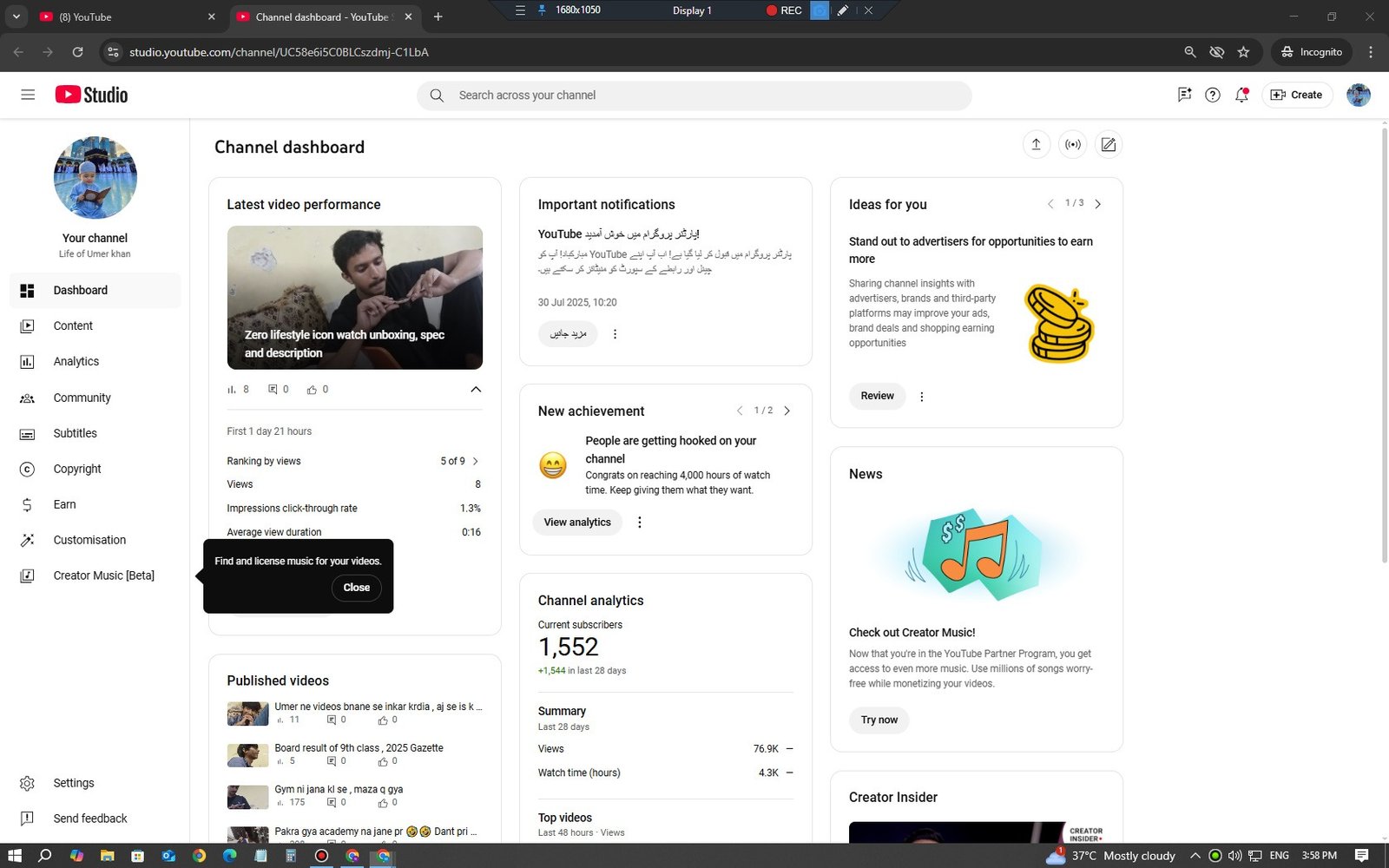Viewport: 1389px width, 868px height.
Task: Click the send feedback icon in header
Action: click(x=1184, y=95)
